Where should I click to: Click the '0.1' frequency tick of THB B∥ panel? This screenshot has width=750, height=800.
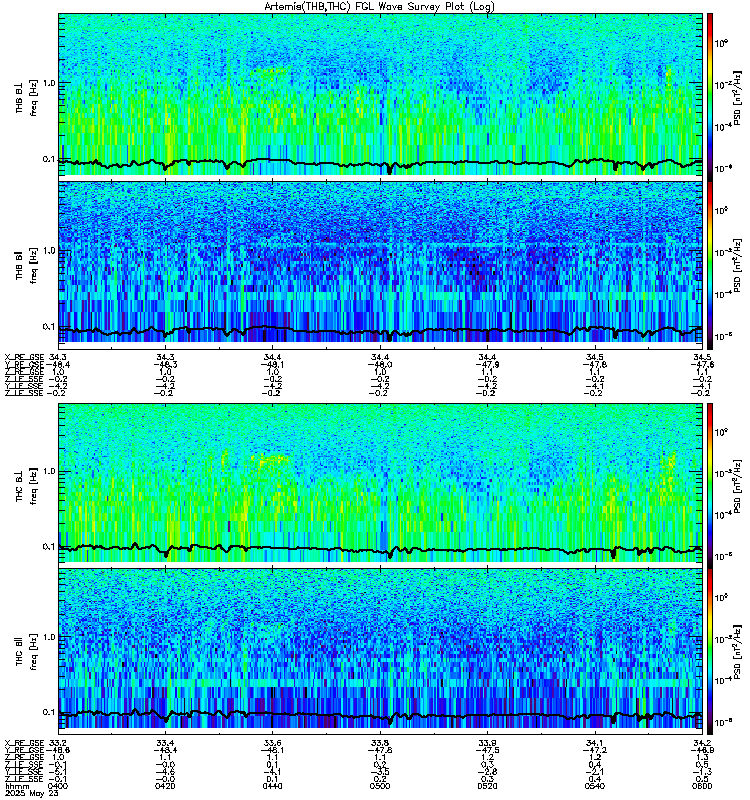pyautogui.click(x=49, y=327)
